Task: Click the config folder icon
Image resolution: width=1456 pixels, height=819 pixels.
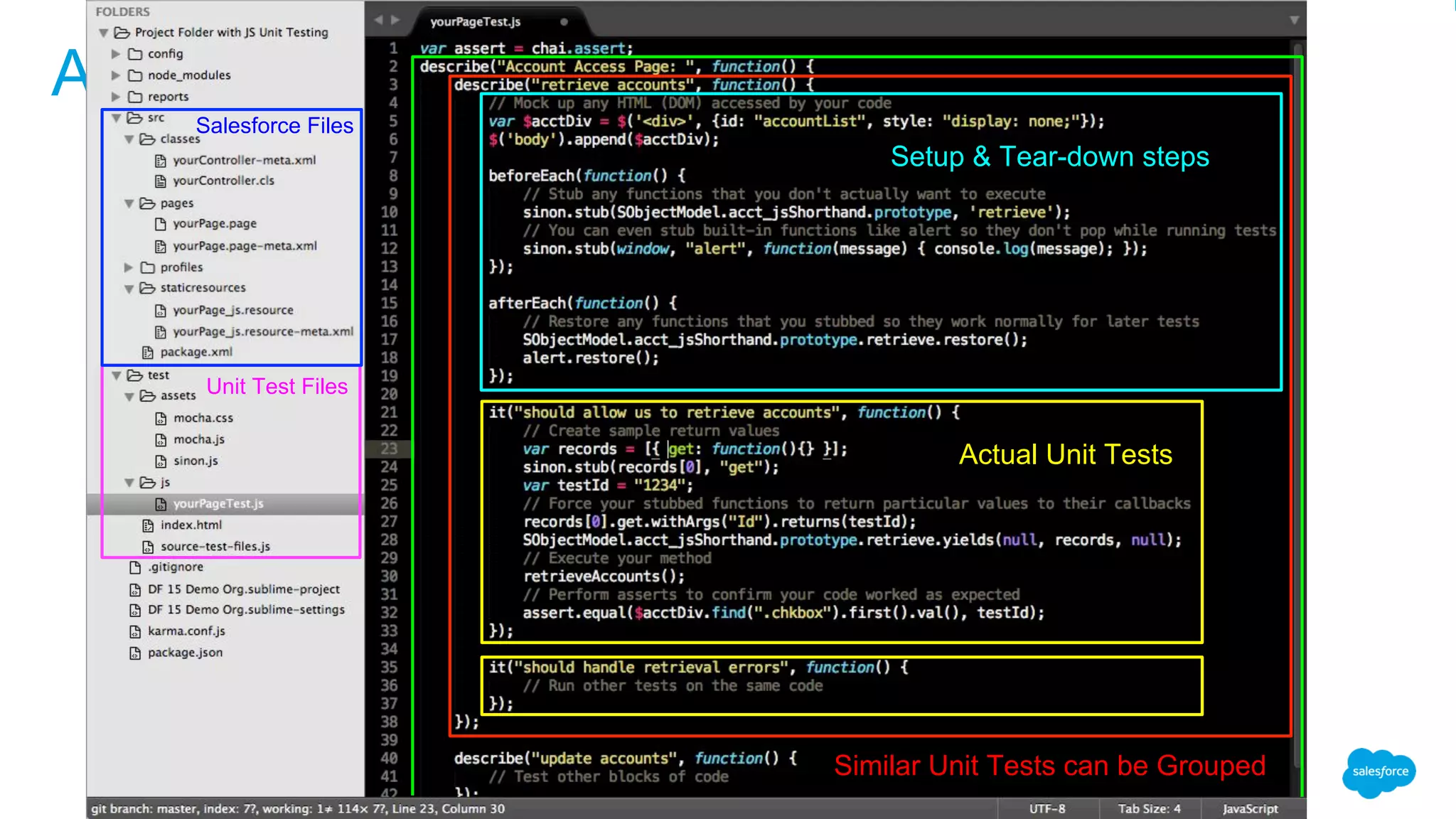Action: pos(135,54)
